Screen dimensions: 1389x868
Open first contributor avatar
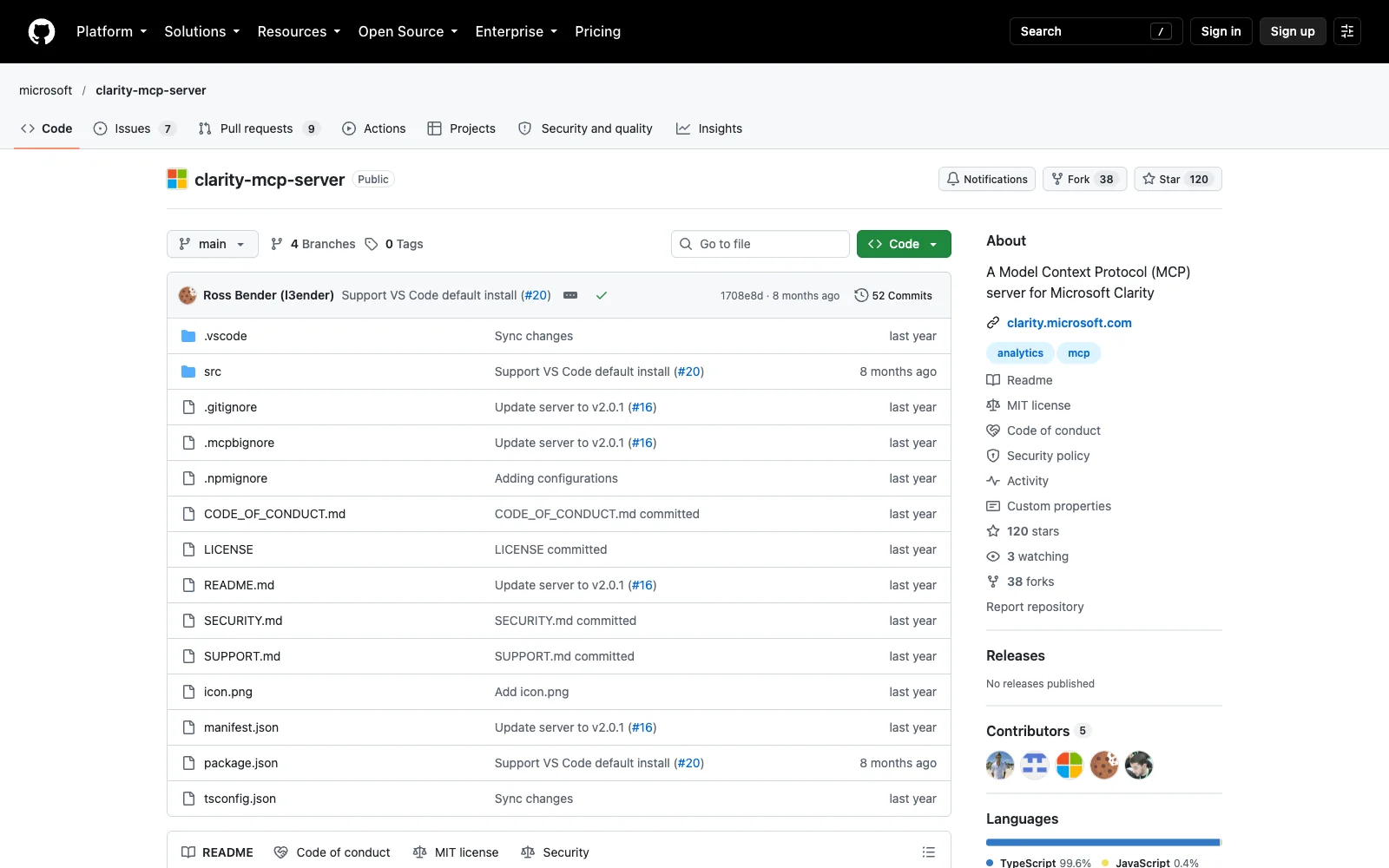pyautogui.click(x=1000, y=765)
